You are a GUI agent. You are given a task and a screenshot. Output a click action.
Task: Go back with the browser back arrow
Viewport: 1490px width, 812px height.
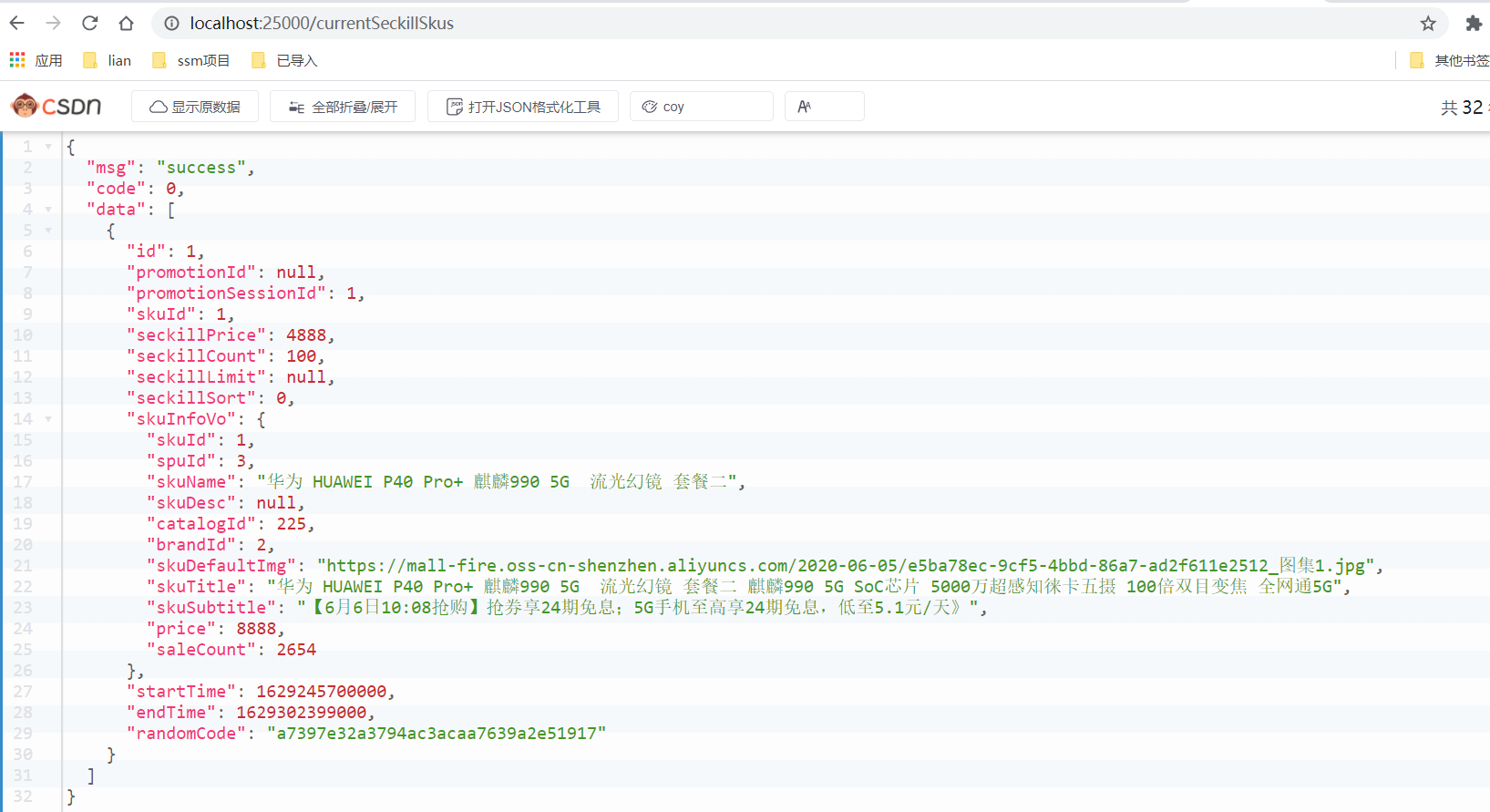[x=17, y=23]
